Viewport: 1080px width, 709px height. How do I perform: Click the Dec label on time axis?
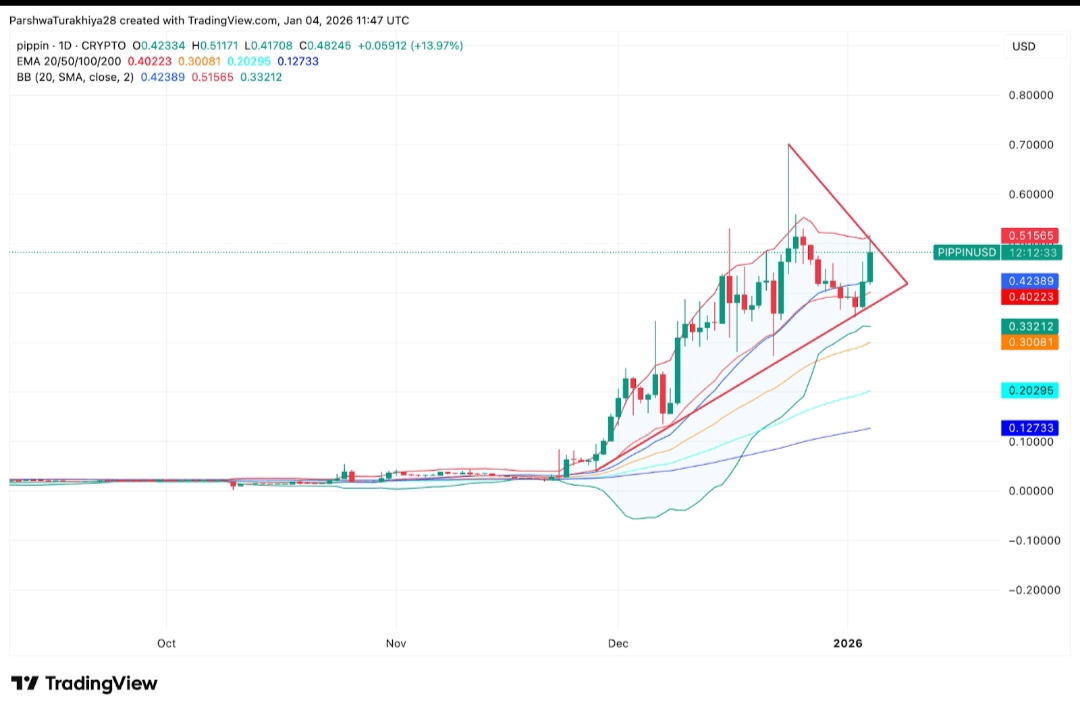tap(617, 643)
